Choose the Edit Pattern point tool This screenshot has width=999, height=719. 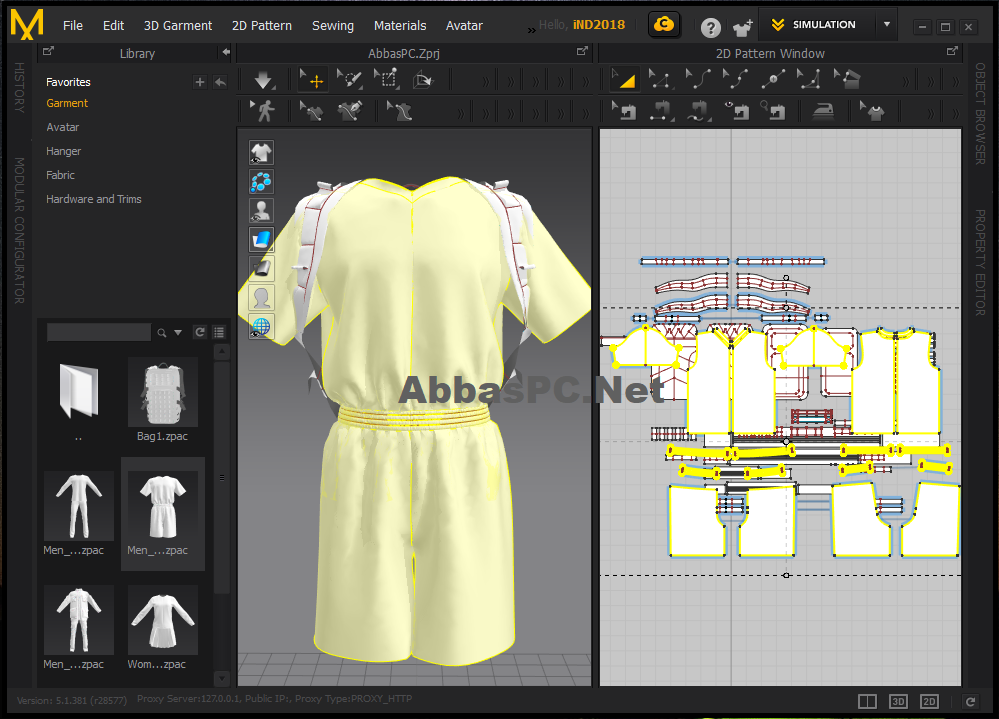pos(660,80)
